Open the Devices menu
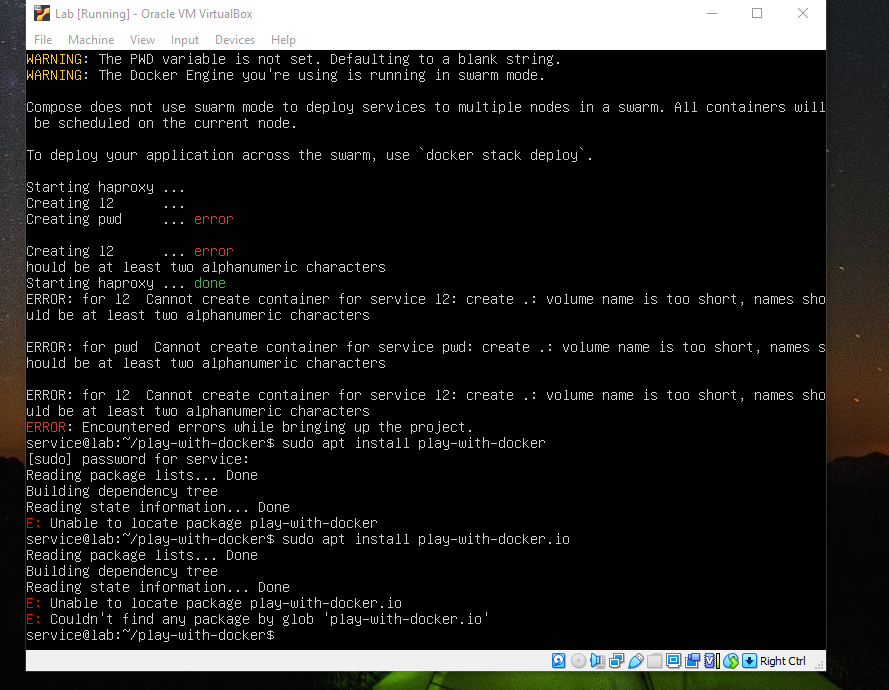 point(235,40)
